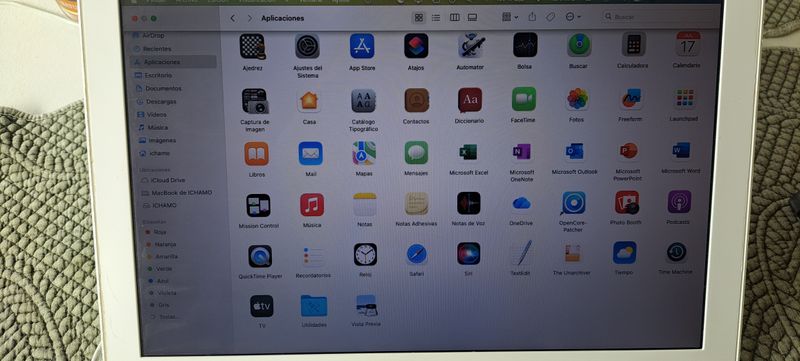Open the Ajedrez chess app icon
Viewport: 800px width, 361px height.
click(252, 46)
